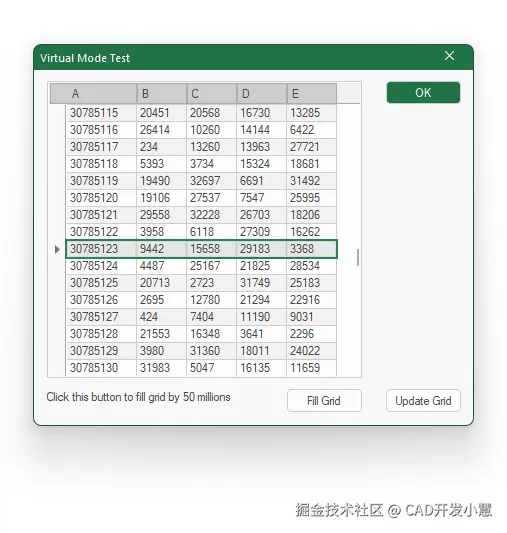Click the Update Grid button

coord(423,400)
